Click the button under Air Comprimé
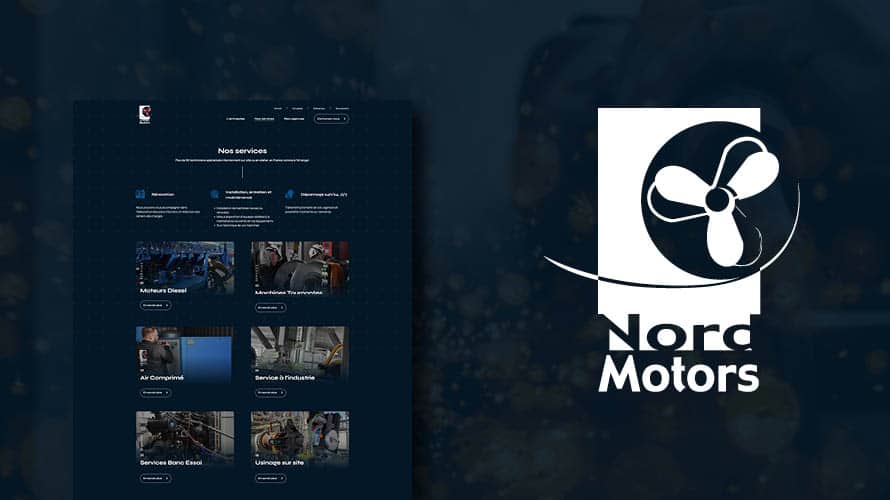This screenshot has width=890, height=500. [x=156, y=393]
